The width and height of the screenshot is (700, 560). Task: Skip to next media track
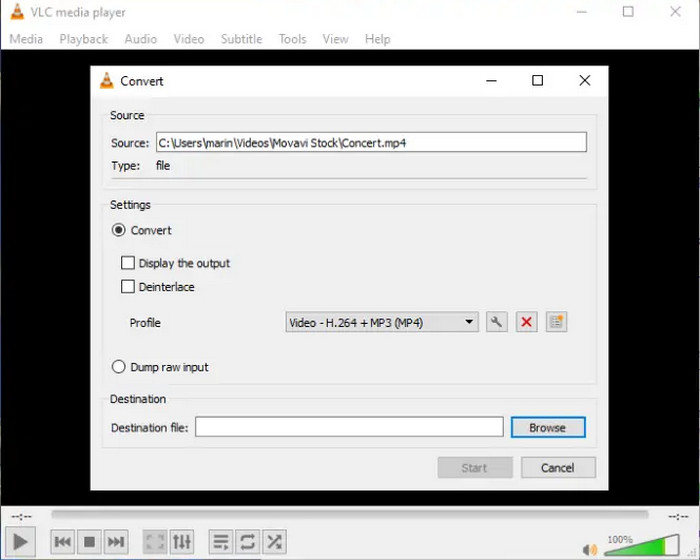point(116,542)
